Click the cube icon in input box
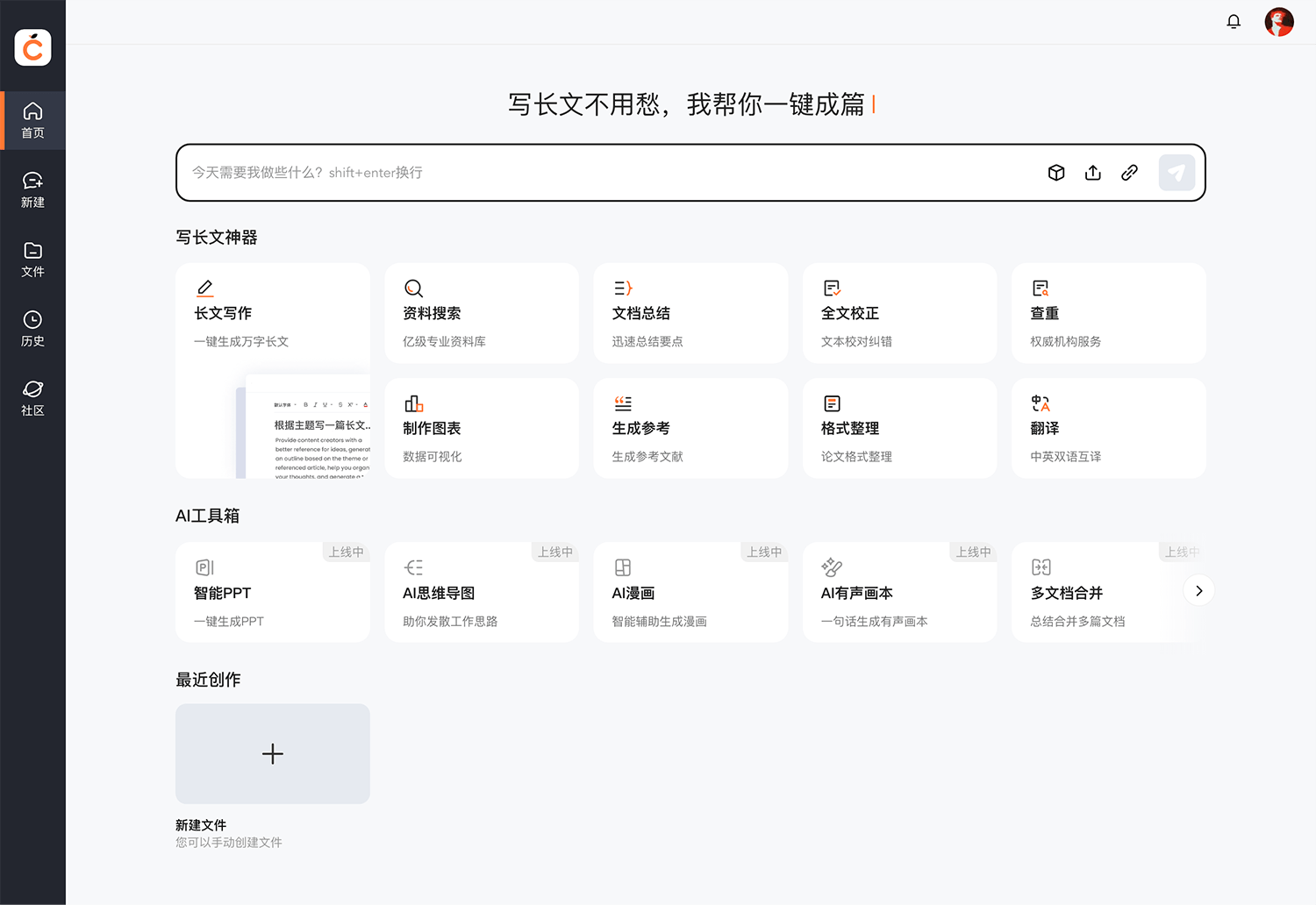The image size is (1316, 905). tap(1056, 173)
